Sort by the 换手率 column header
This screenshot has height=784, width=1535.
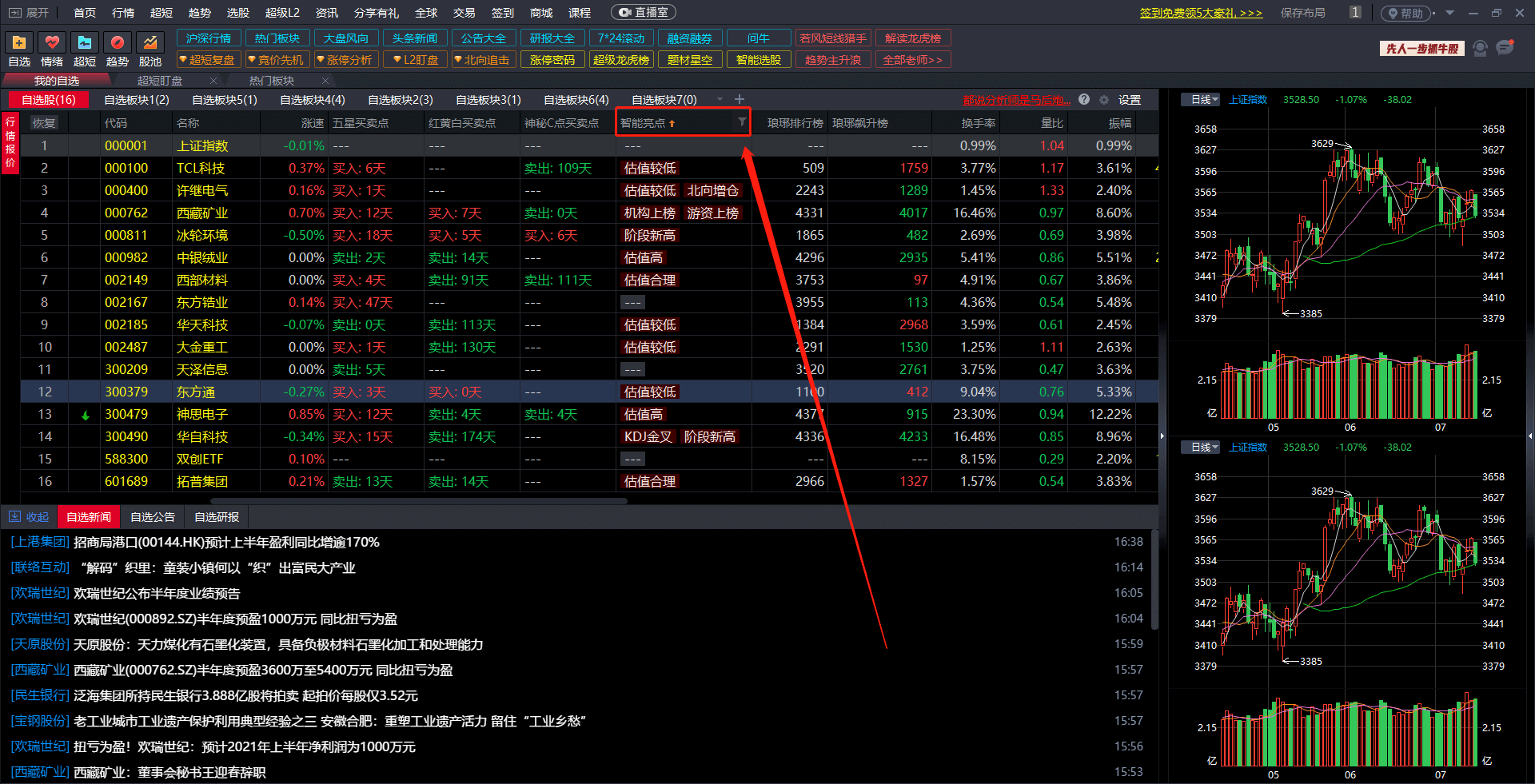pyautogui.click(x=979, y=123)
